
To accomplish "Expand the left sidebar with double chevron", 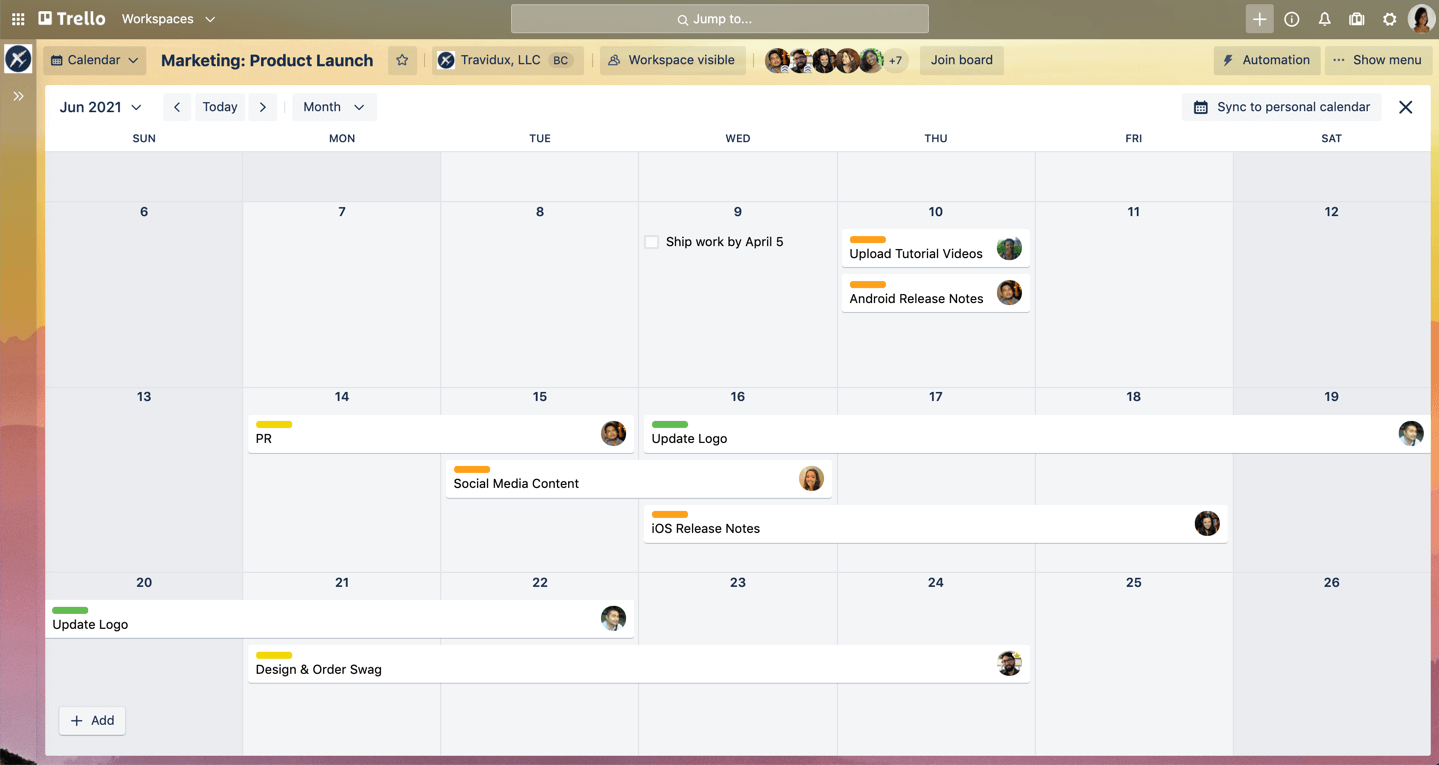I will (x=18, y=96).
